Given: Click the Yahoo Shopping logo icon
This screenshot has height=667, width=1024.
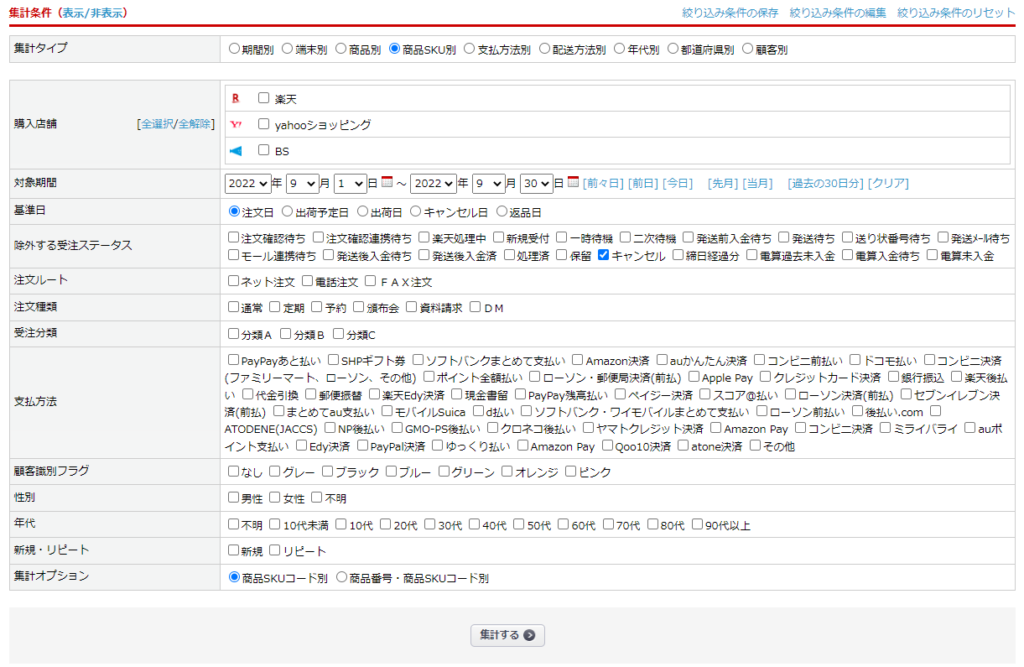Looking at the screenshot, I should [x=236, y=125].
